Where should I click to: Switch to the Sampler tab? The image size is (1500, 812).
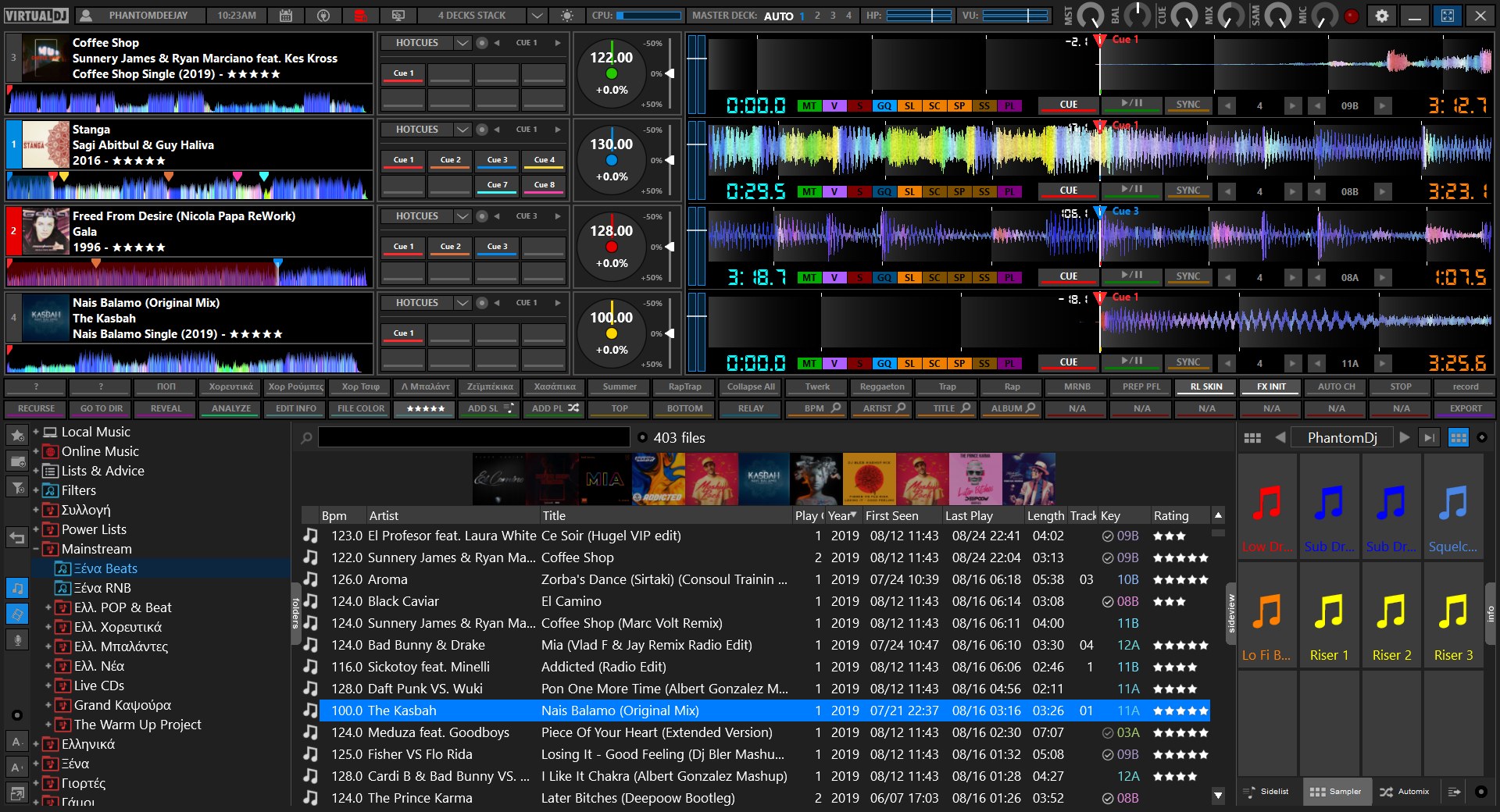1335,792
